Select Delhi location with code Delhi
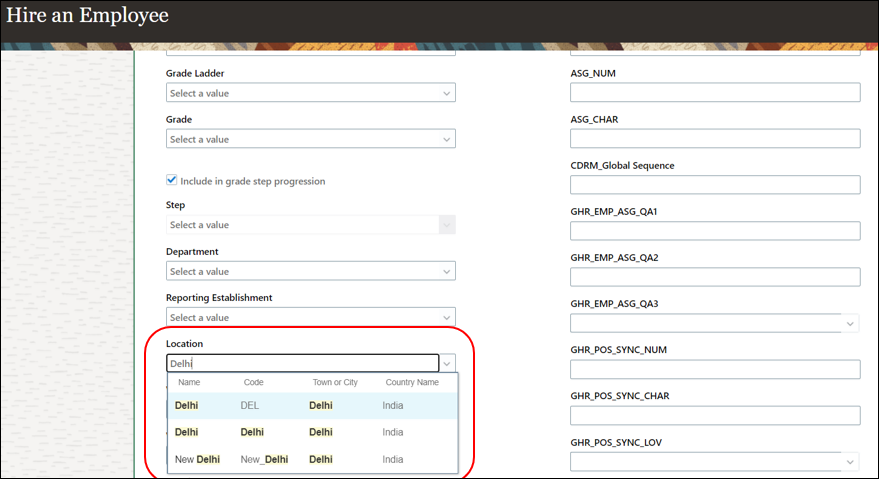Viewport: 879px width, 479px height. click(x=310, y=432)
